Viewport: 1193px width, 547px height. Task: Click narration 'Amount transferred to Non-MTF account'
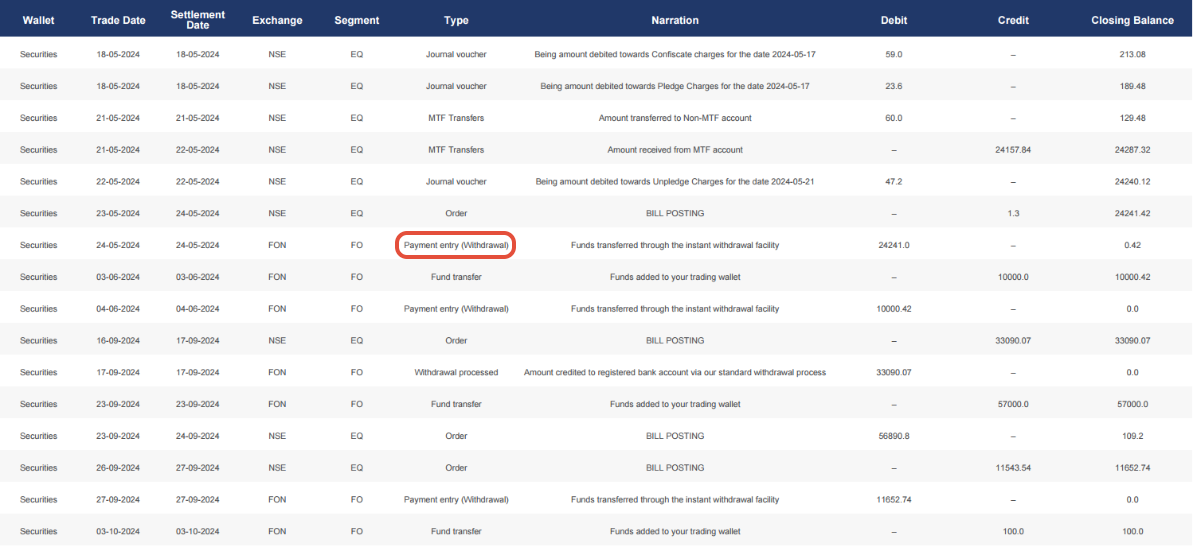pyautogui.click(x=675, y=118)
